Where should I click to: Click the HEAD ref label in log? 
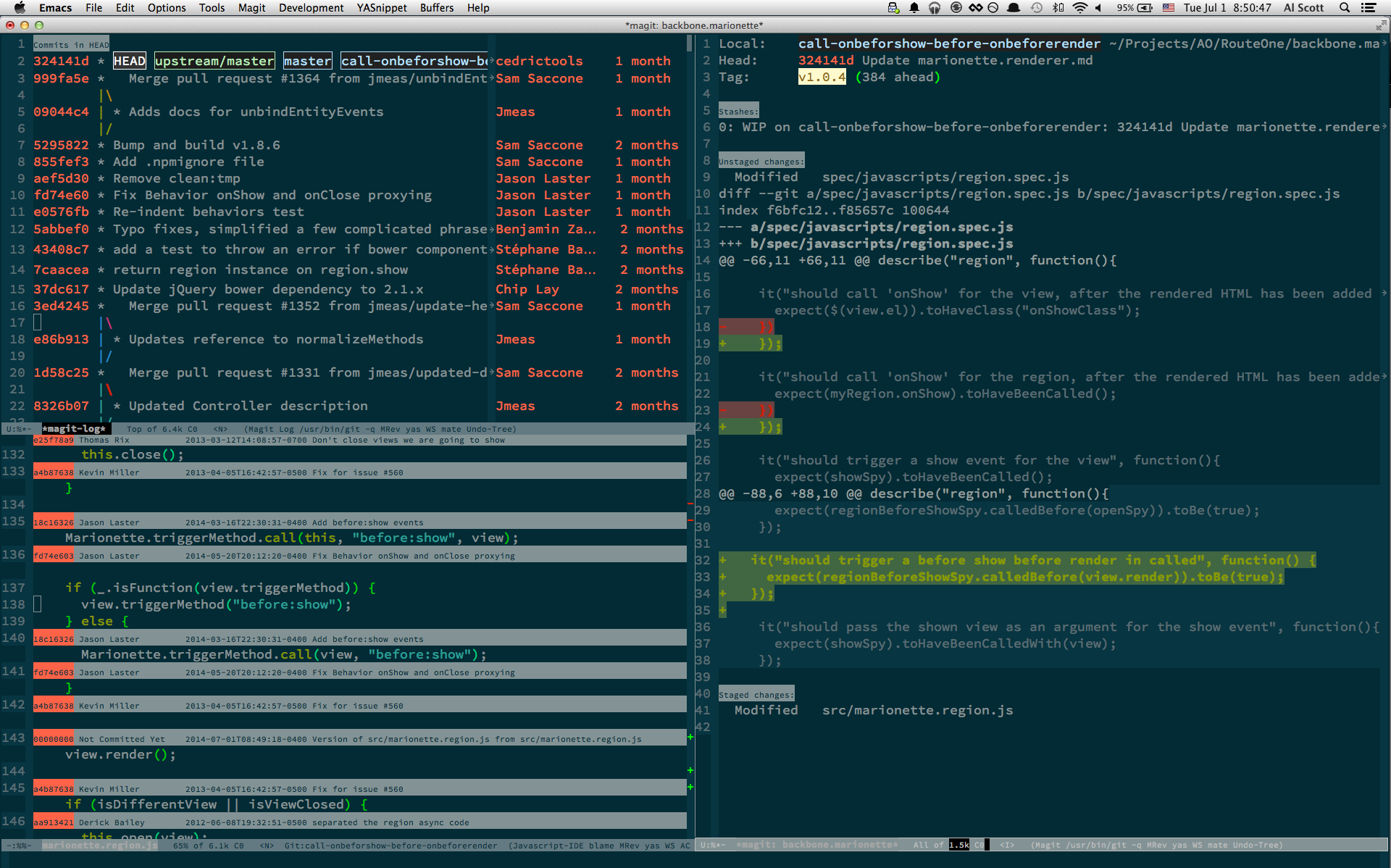tap(129, 61)
